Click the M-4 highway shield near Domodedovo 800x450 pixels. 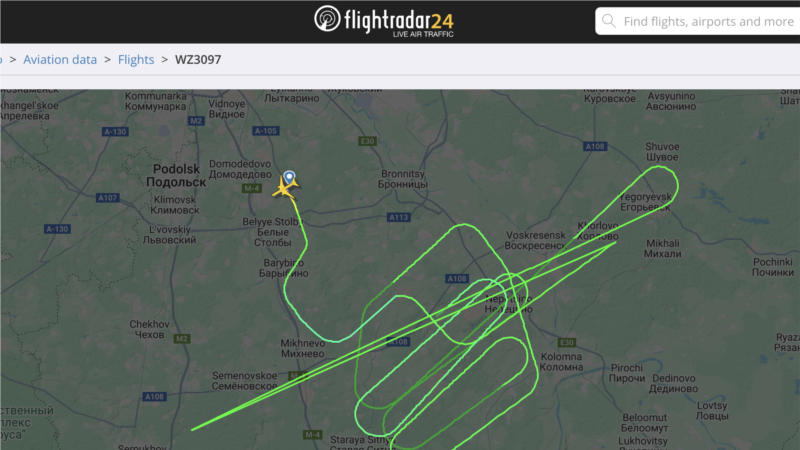pyautogui.click(x=251, y=188)
